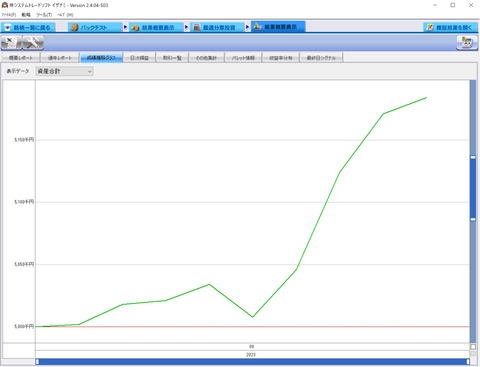Click the 5,000千円 axis label
Screen dimensions: 480x367
(x=24, y=326)
